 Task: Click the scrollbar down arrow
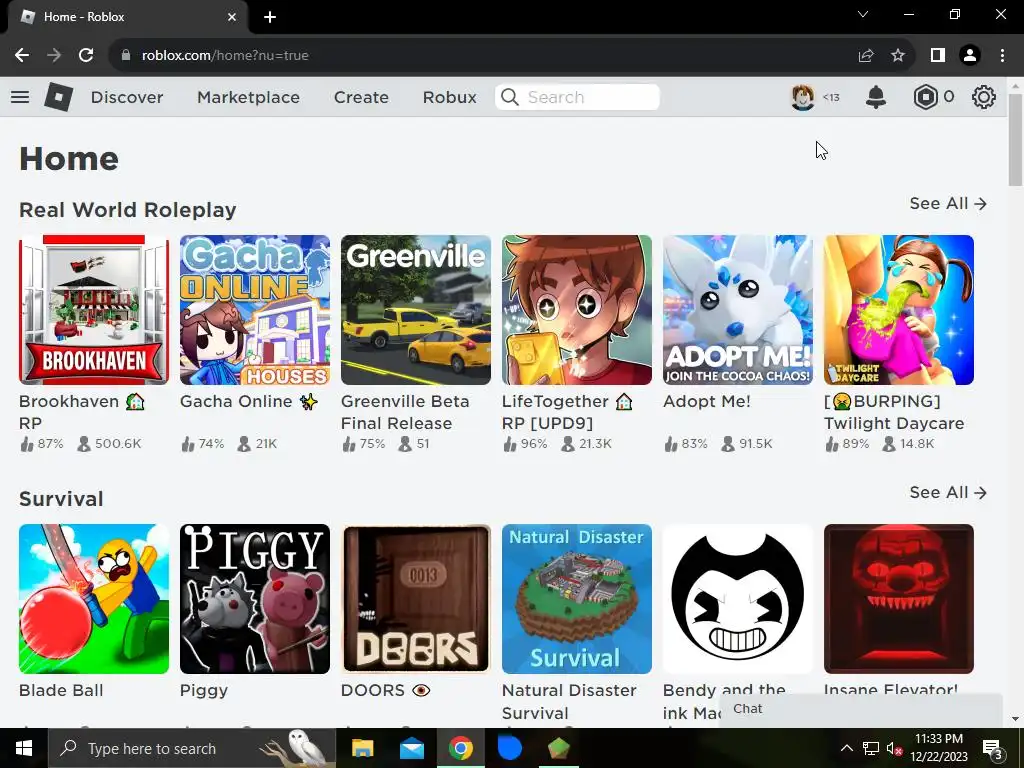click(x=1015, y=719)
